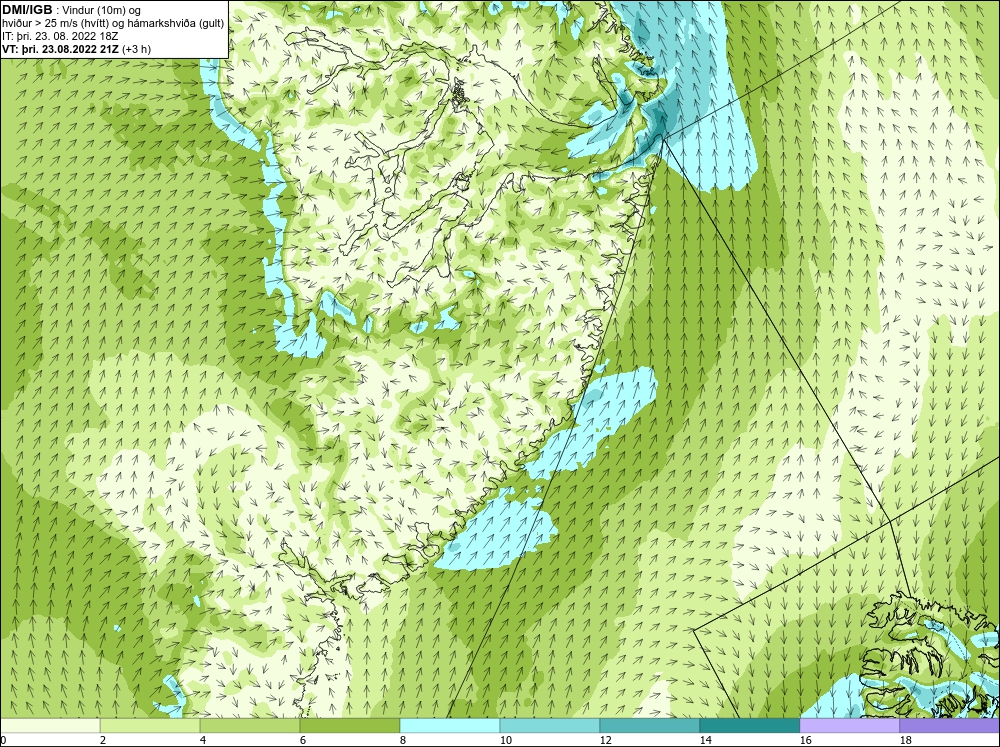The width and height of the screenshot is (1000, 747).
Task: Click the legend label '18'
Action: [907, 740]
